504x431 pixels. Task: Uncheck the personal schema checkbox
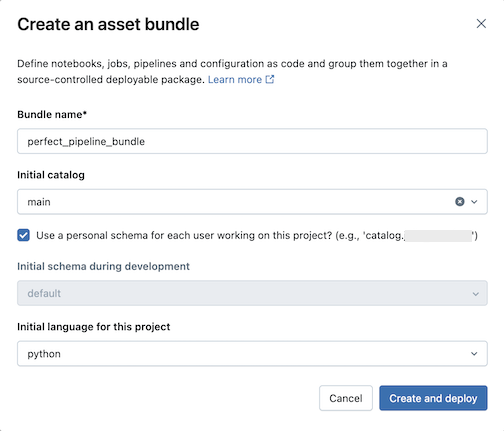click(23, 235)
